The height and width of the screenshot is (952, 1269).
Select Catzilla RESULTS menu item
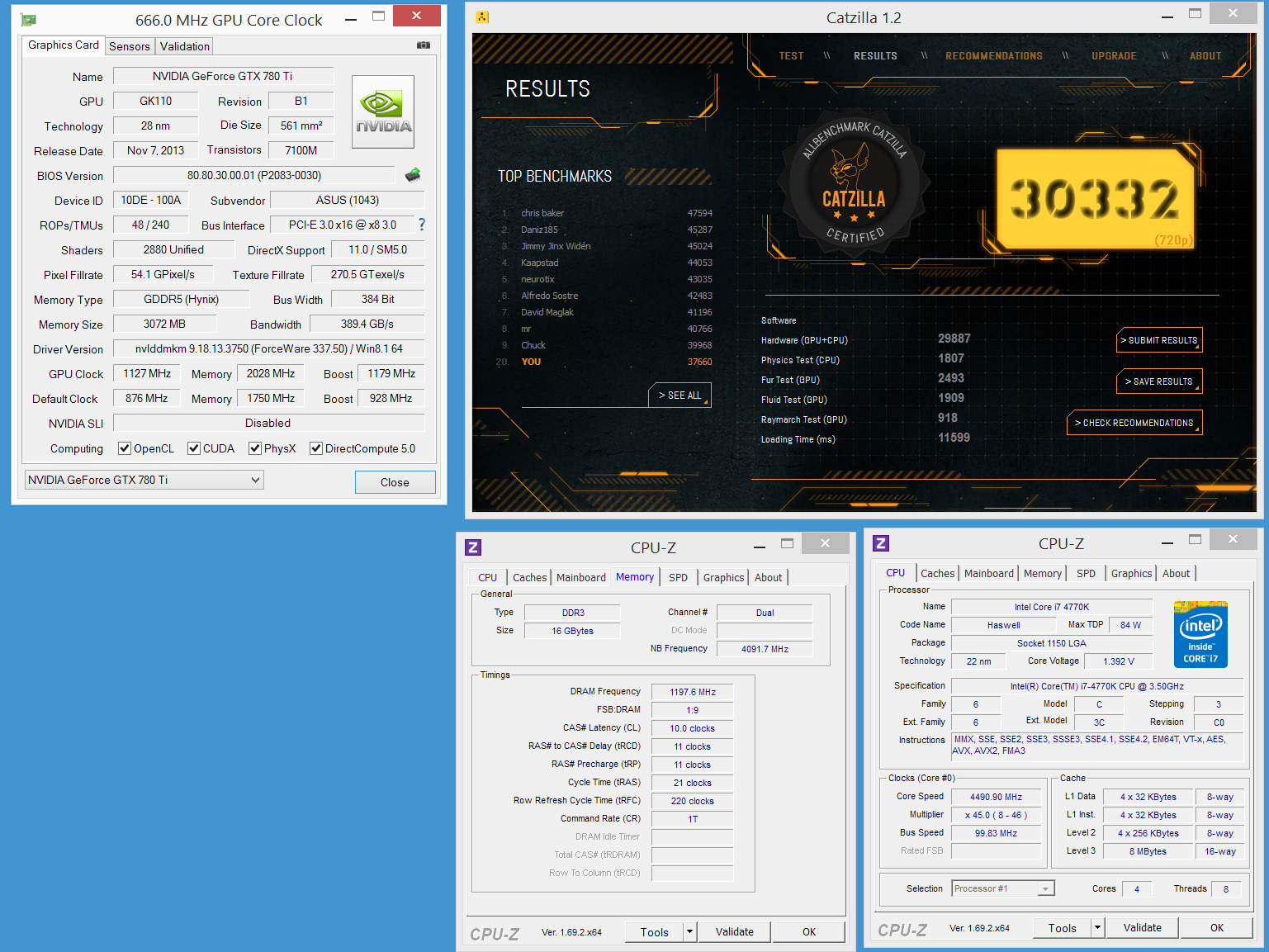[x=875, y=56]
